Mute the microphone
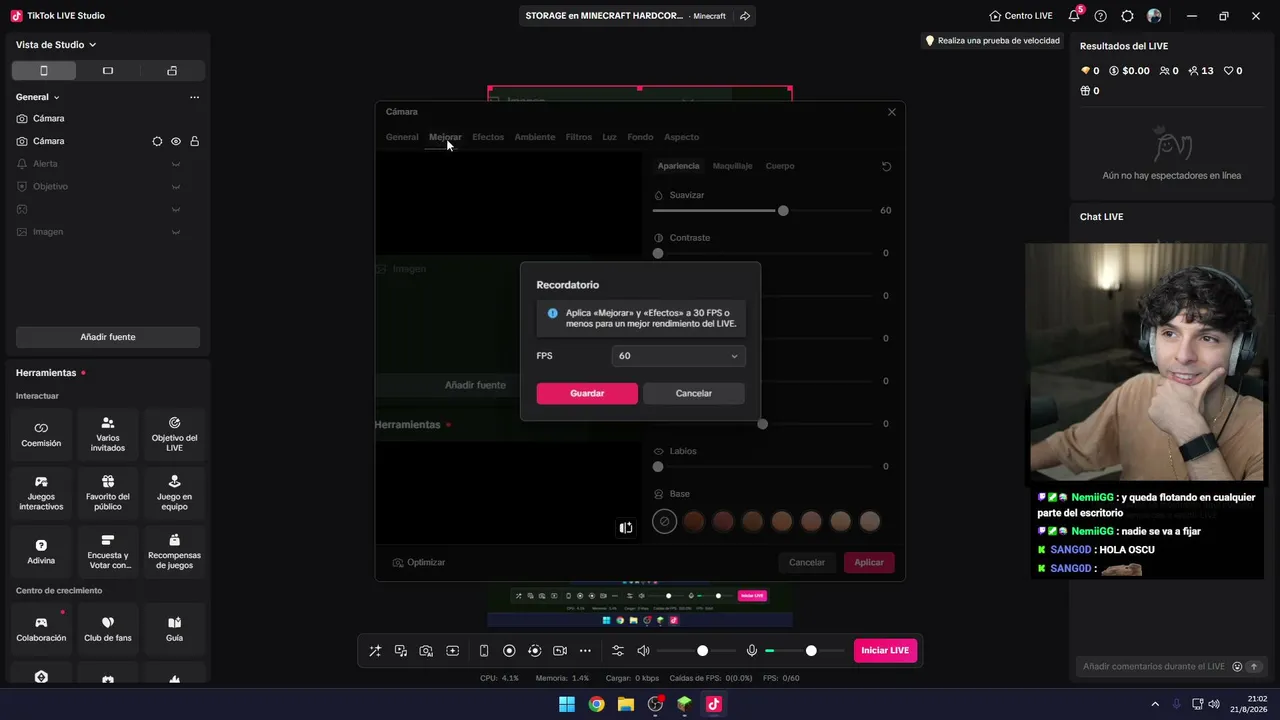Image resolution: width=1280 pixels, height=720 pixels. point(752,651)
